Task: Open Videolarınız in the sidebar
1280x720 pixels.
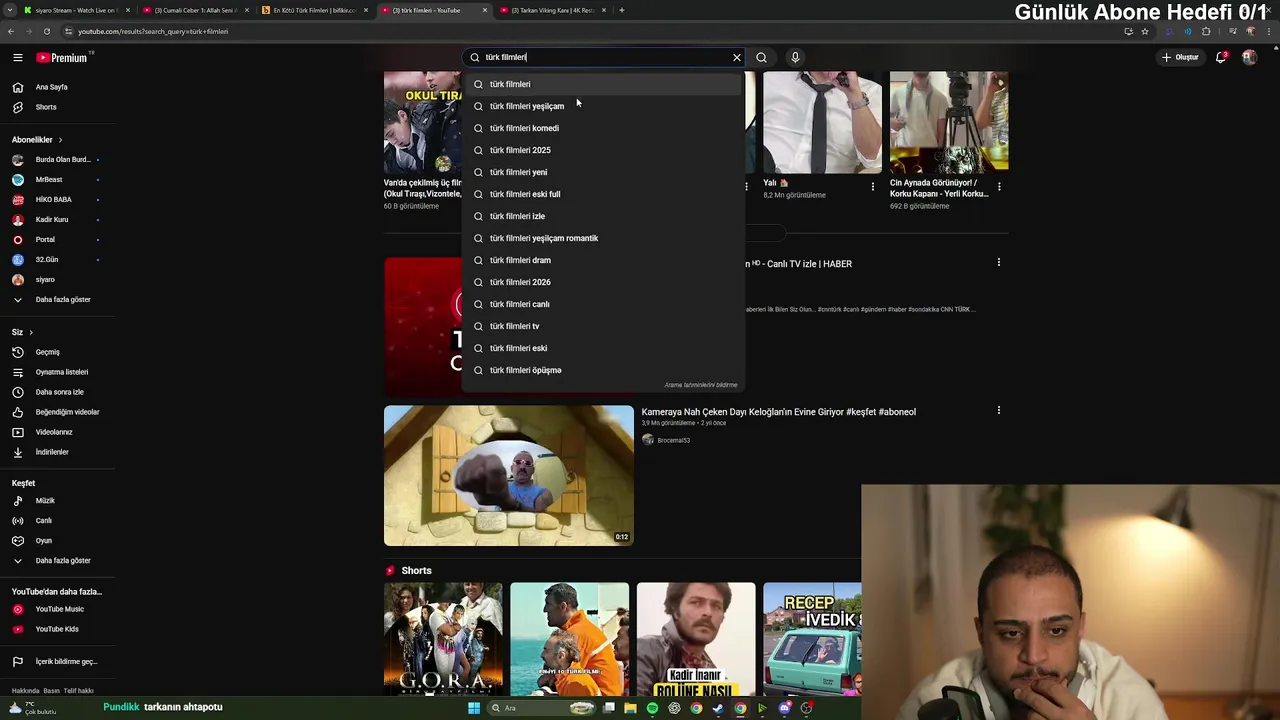Action: click(x=54, y=432)
